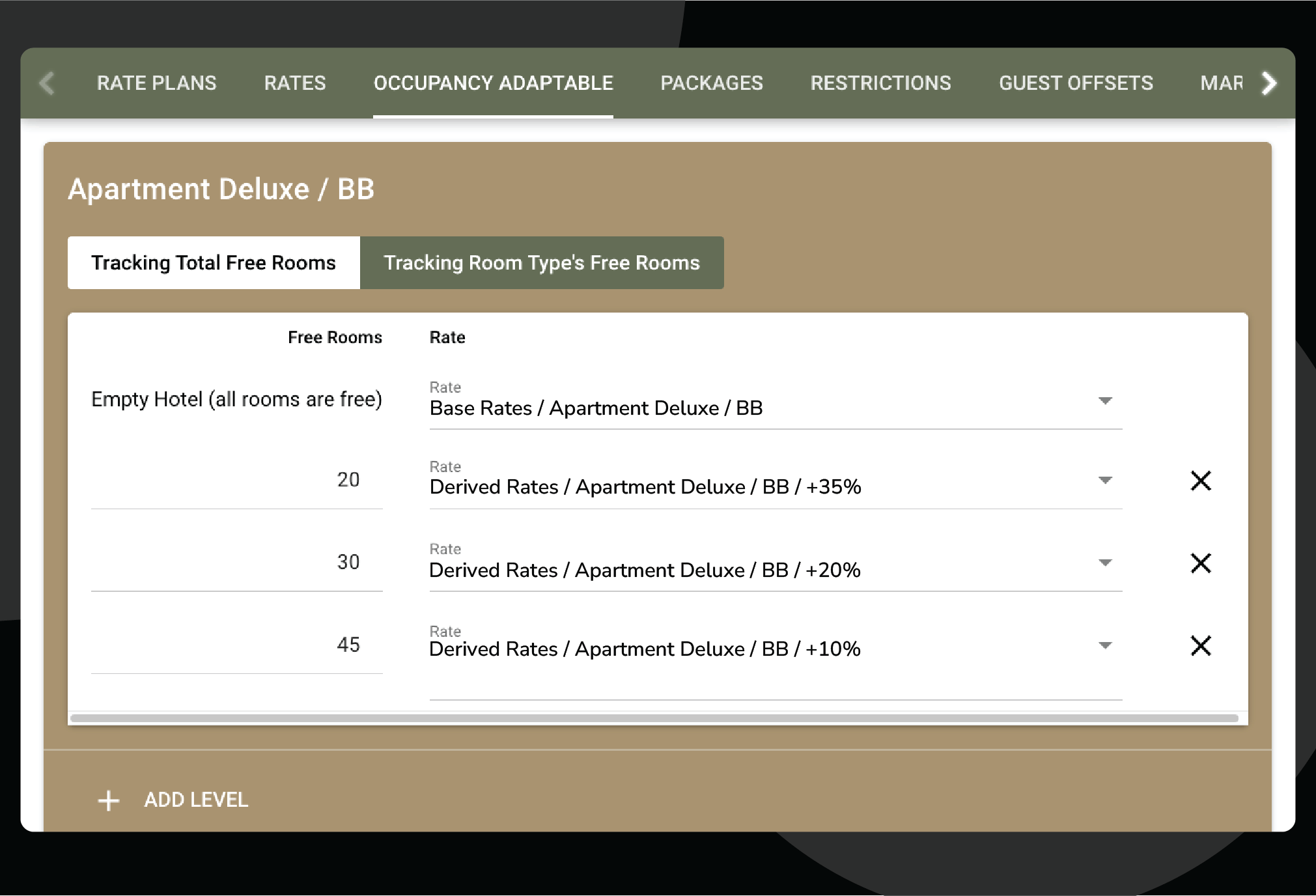The height and width of the screenshot is (896, 1316).
Task: Remove the 45 free rooms level
Action: 1200,646
